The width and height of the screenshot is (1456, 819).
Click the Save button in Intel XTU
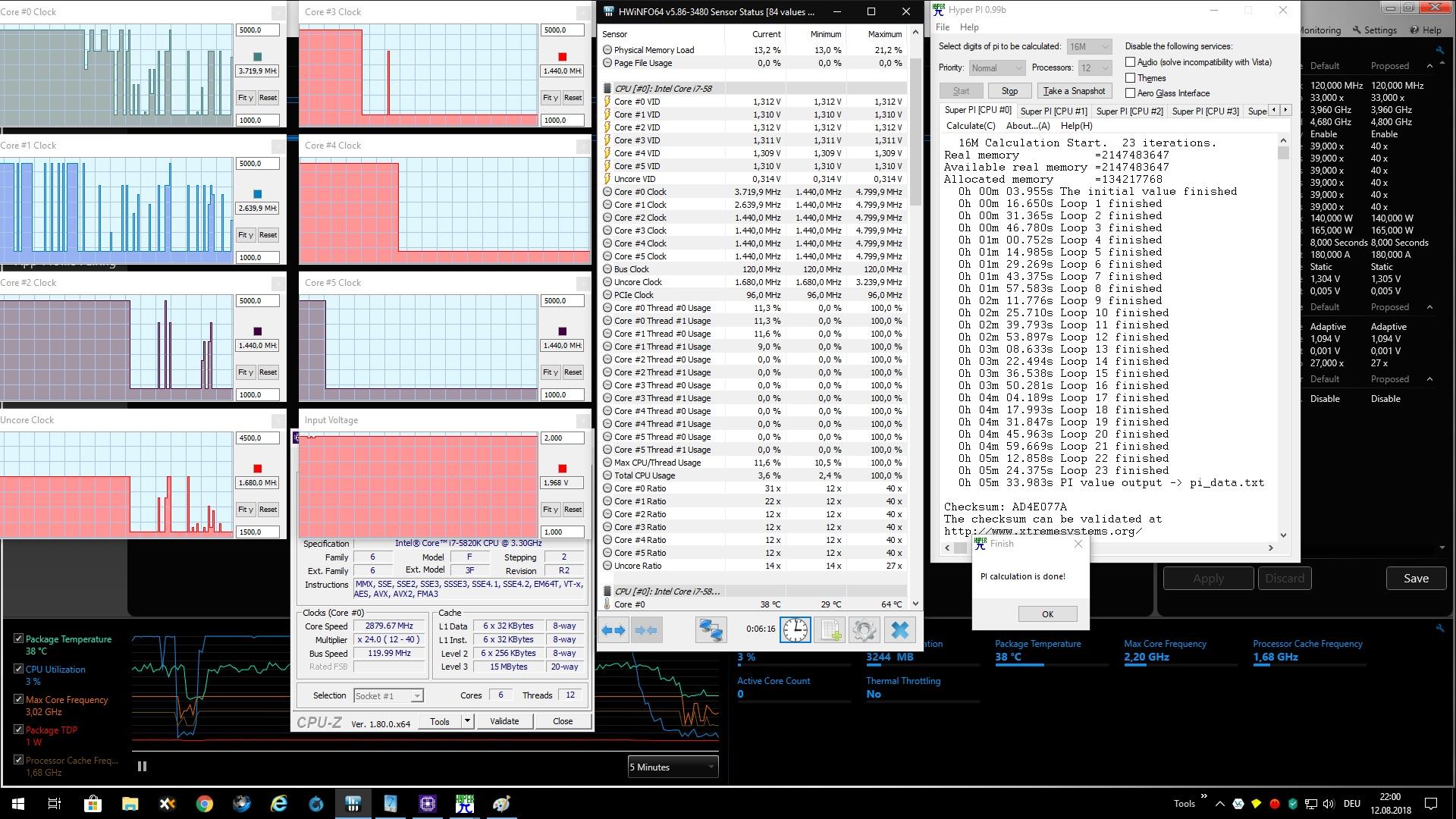click(x=1416, y=578)
